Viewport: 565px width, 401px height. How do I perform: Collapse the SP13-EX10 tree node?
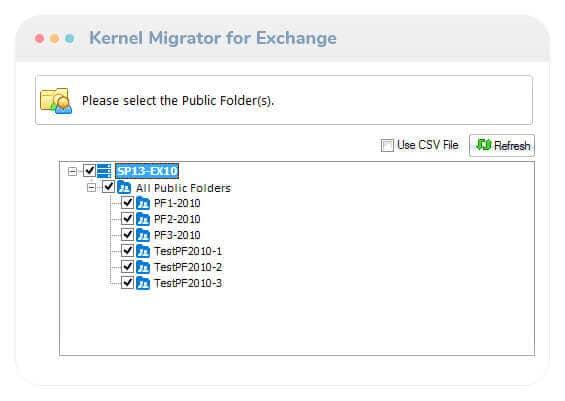(72, 171)
